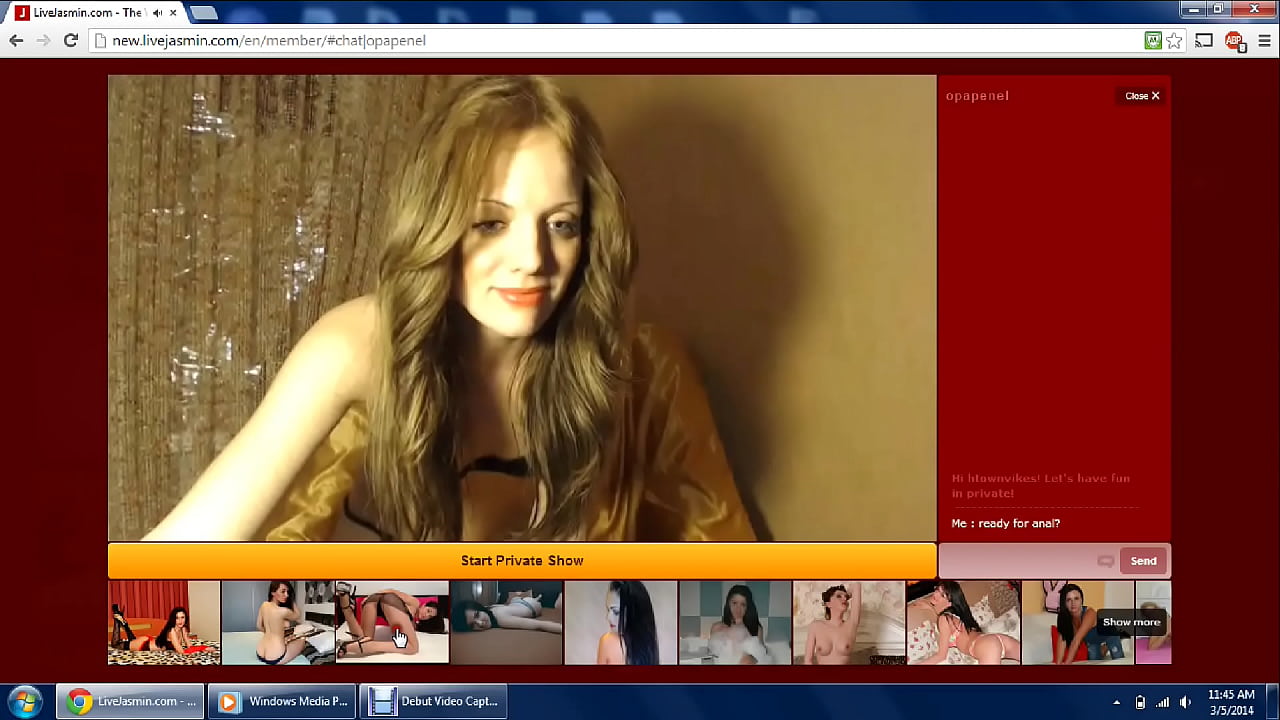The width and height of the screenshot is (1280, 720).
Task: Open a new browser tab
Action: (204, 13)
